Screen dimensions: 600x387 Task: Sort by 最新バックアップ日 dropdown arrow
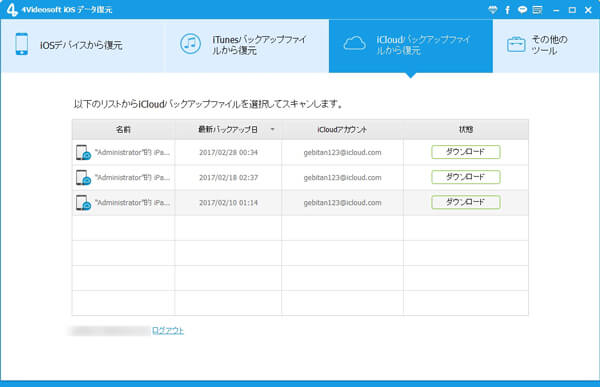pos(272,129)
